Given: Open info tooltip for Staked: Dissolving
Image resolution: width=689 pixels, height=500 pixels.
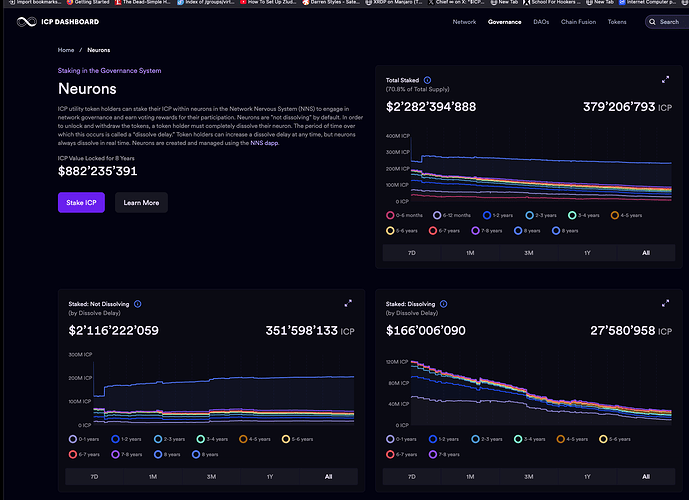Looking at the screenshot, I should click(443, 304).
